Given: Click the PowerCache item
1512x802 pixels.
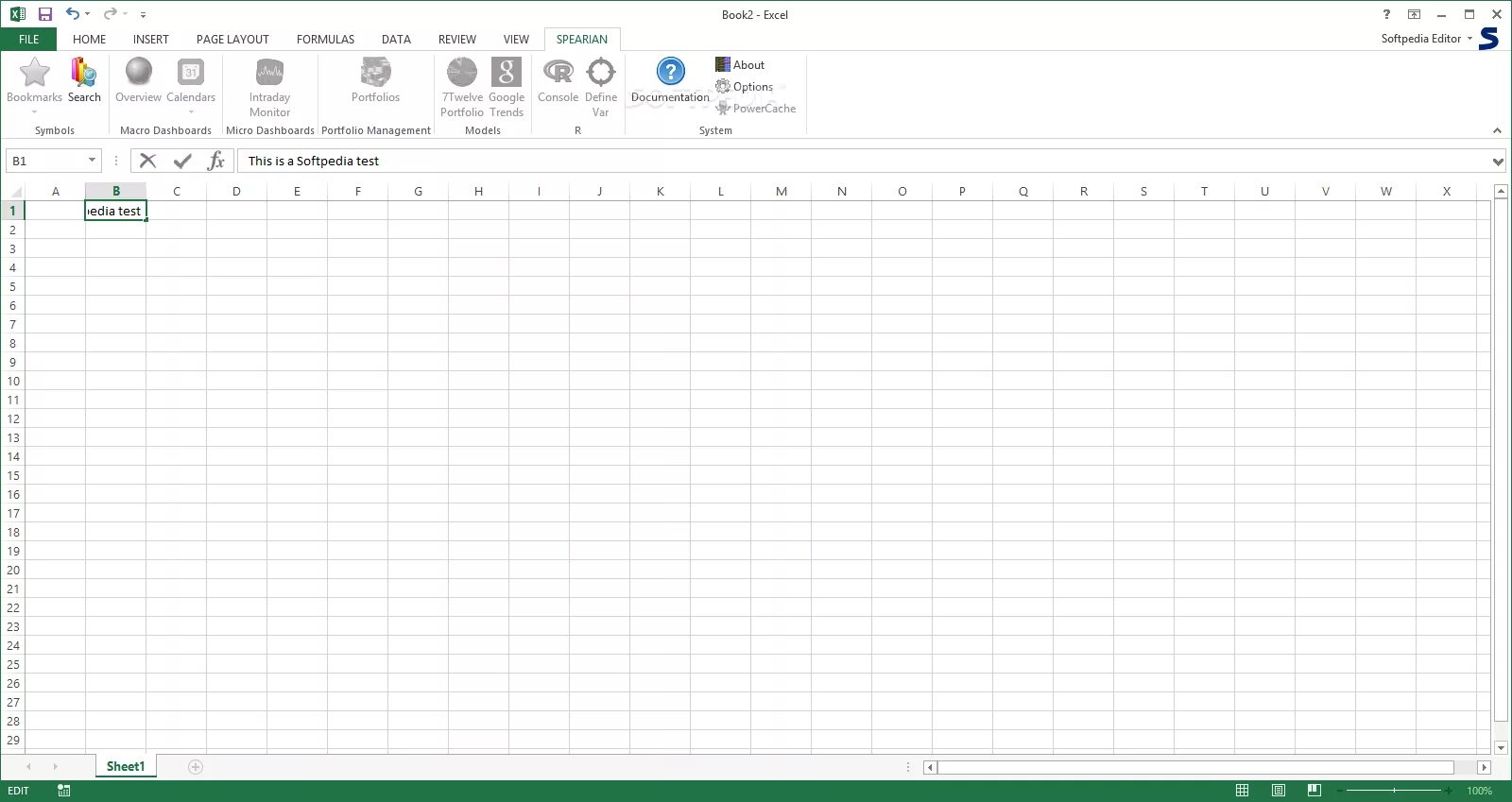Looking at the screenshot, I should click(755, 108).
